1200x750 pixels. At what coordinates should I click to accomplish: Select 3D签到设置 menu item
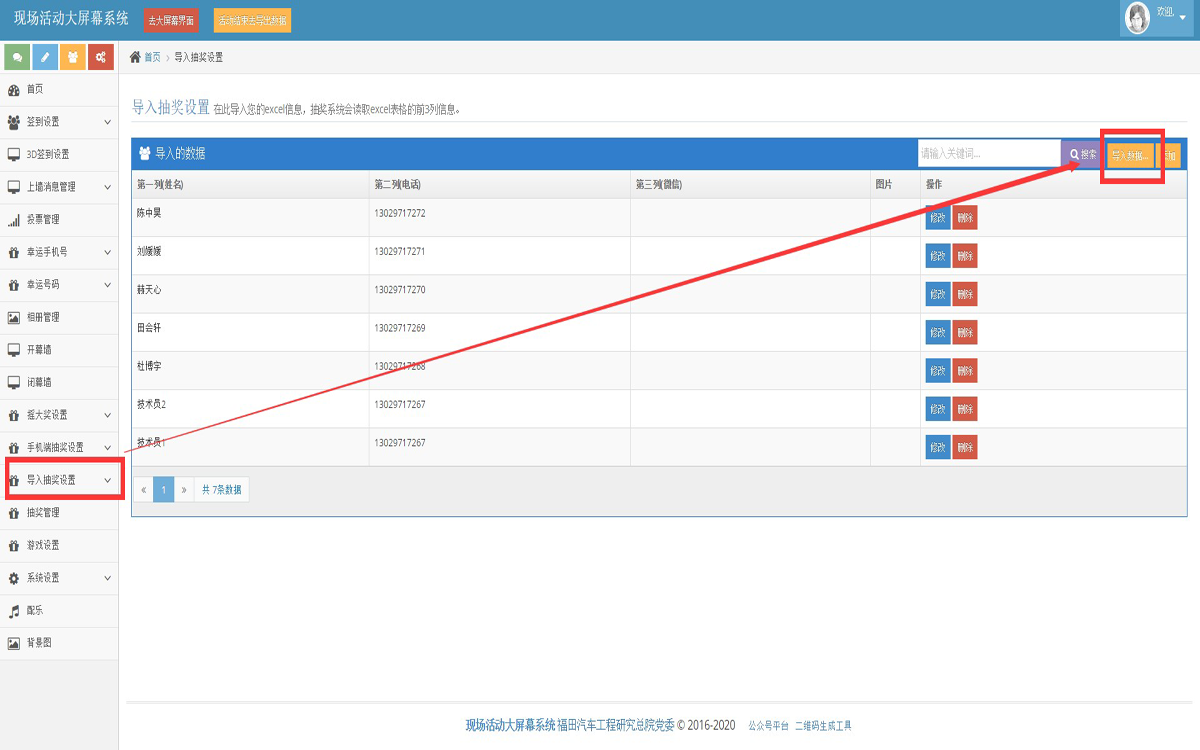(x=47, y=155)
